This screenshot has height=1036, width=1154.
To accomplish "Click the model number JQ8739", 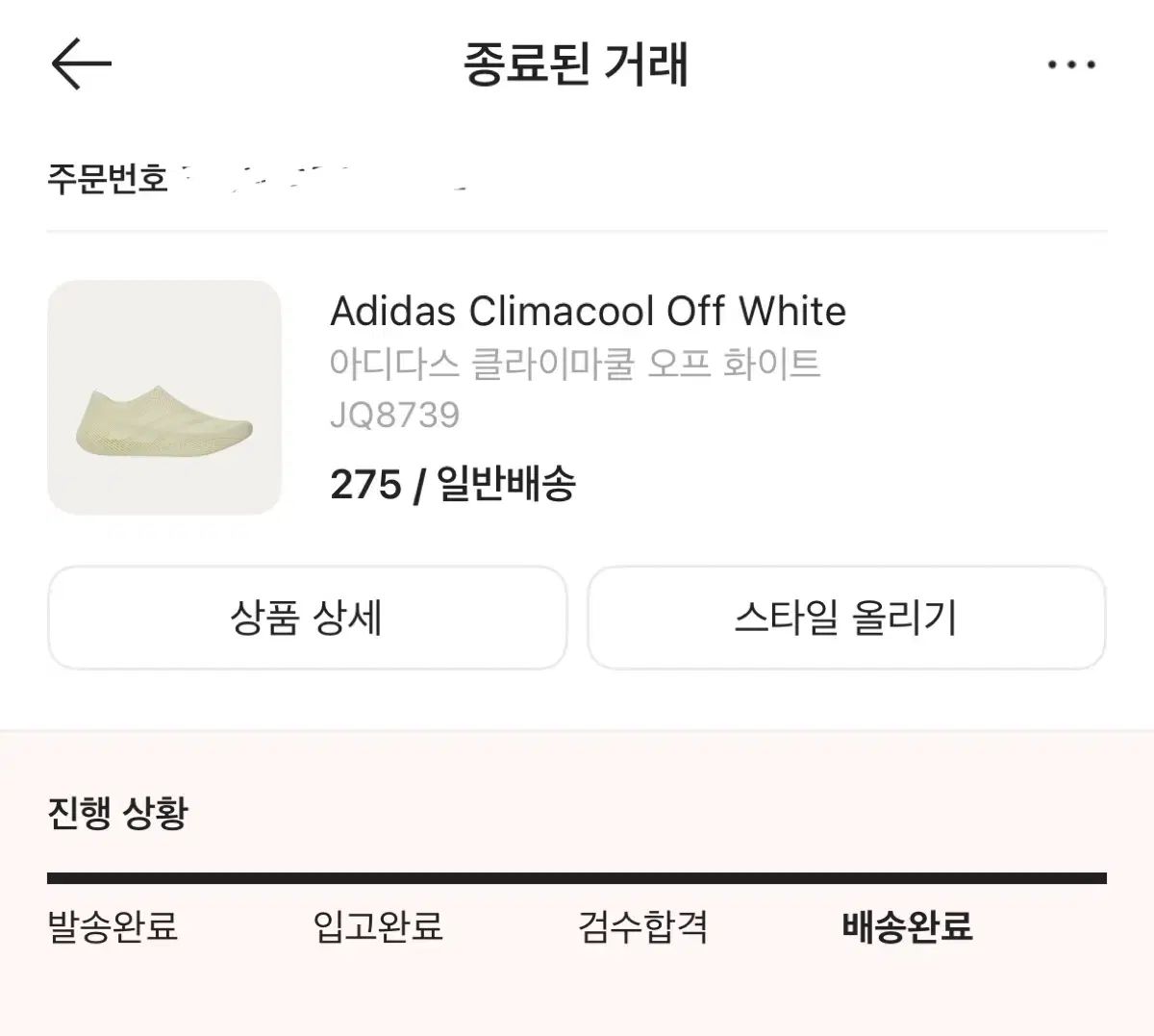I will pyautogui.click(x=394, y=415).
